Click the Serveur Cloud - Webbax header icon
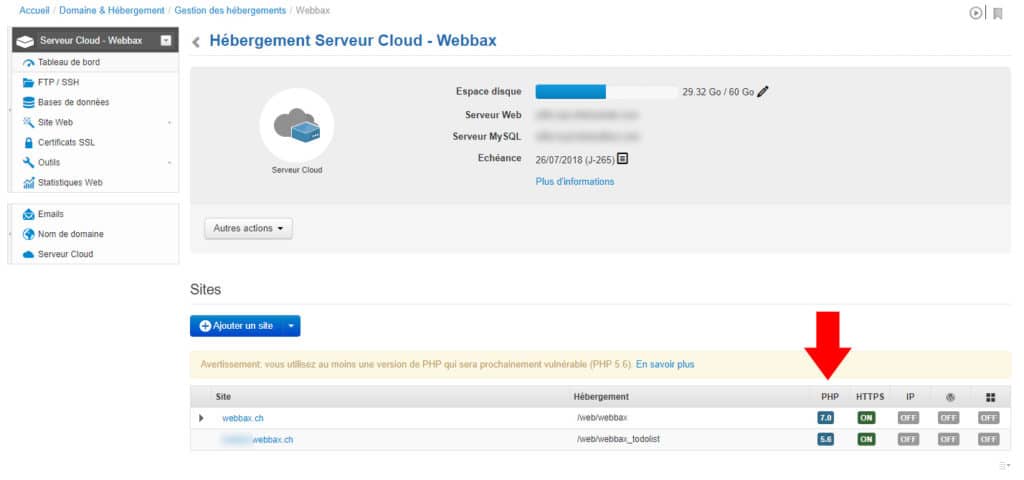1024x480 pixels. coord(25,41)
